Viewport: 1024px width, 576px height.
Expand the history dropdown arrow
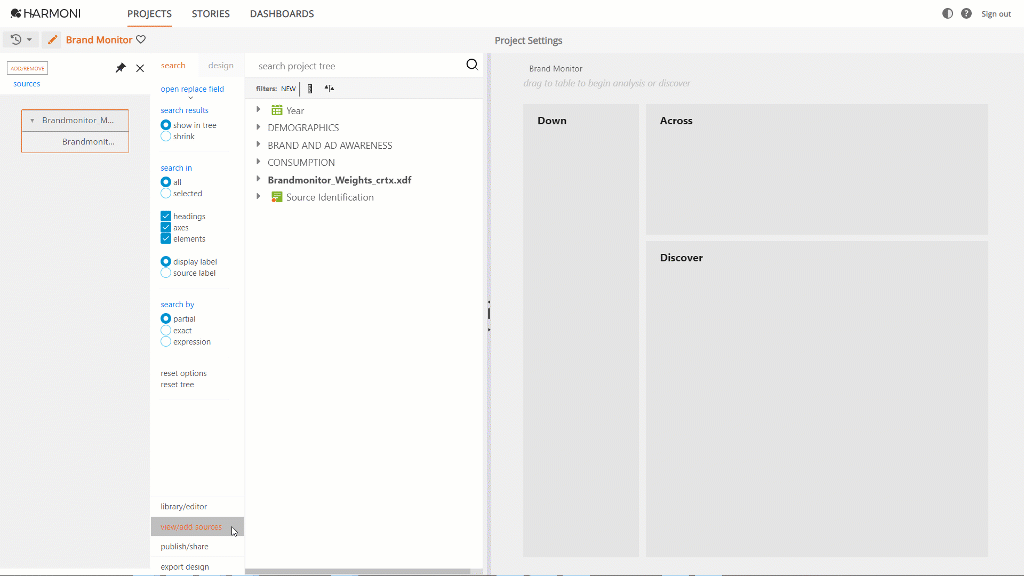coord(29,40)
